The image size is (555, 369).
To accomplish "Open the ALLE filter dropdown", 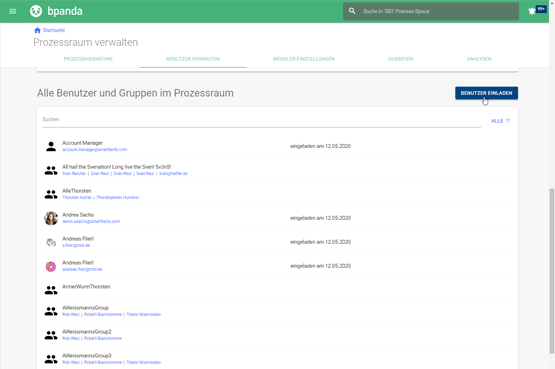I will tap(500, 121).
